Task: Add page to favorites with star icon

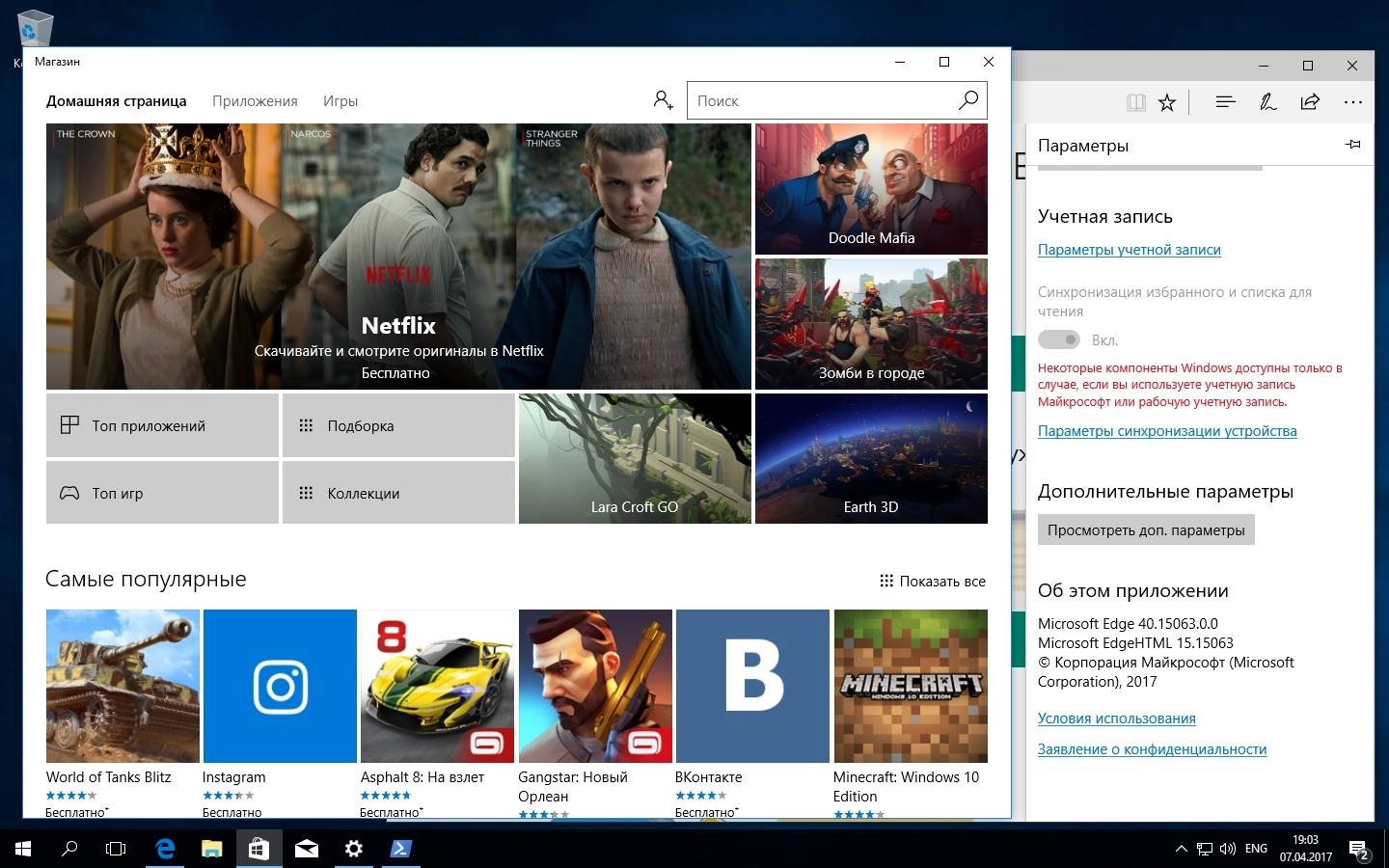Action: click(1167, 102)
